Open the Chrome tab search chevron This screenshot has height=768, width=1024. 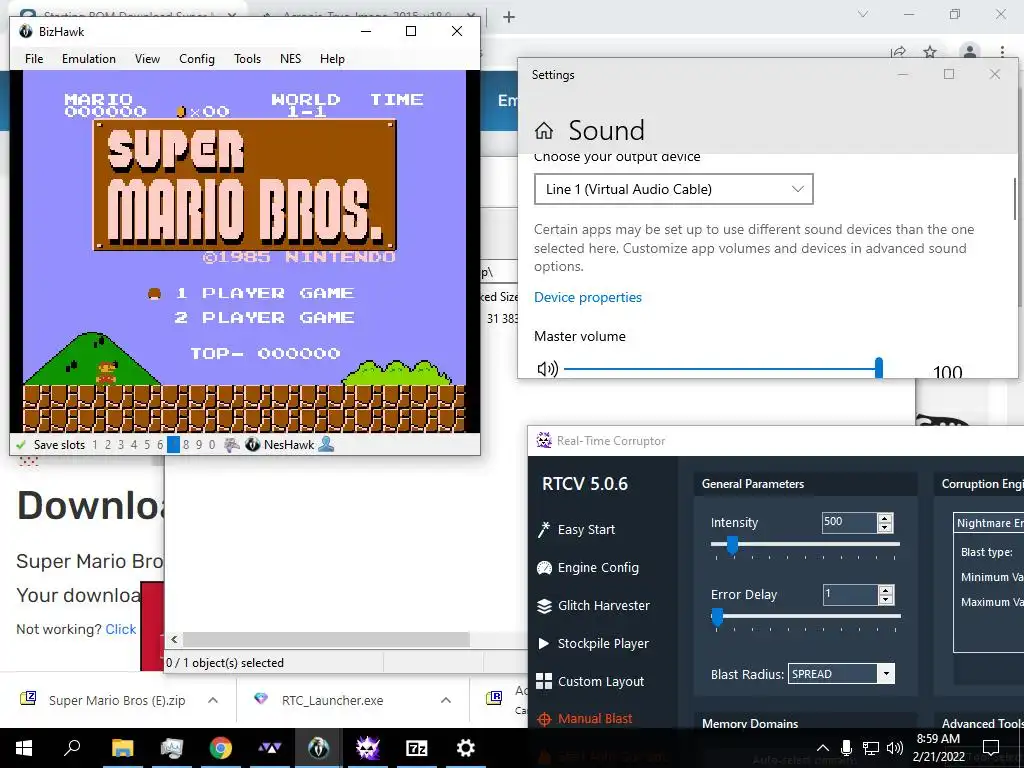[863, 14]
